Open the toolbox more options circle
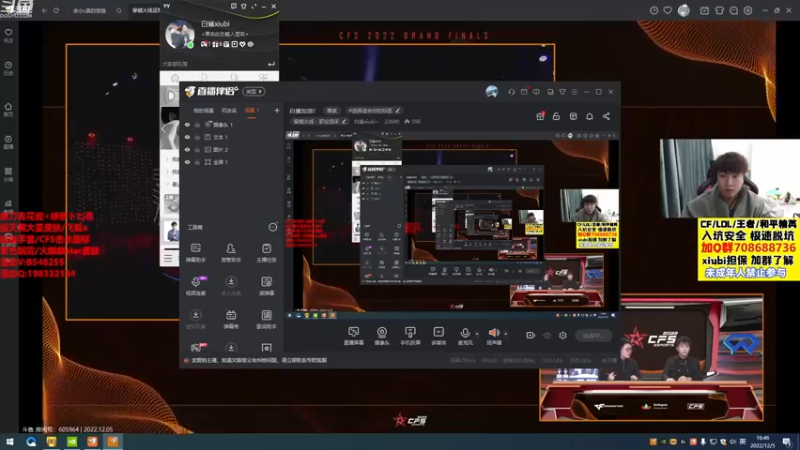The height and width of the screenshot is (450, 800). click(x=273, y=227)
